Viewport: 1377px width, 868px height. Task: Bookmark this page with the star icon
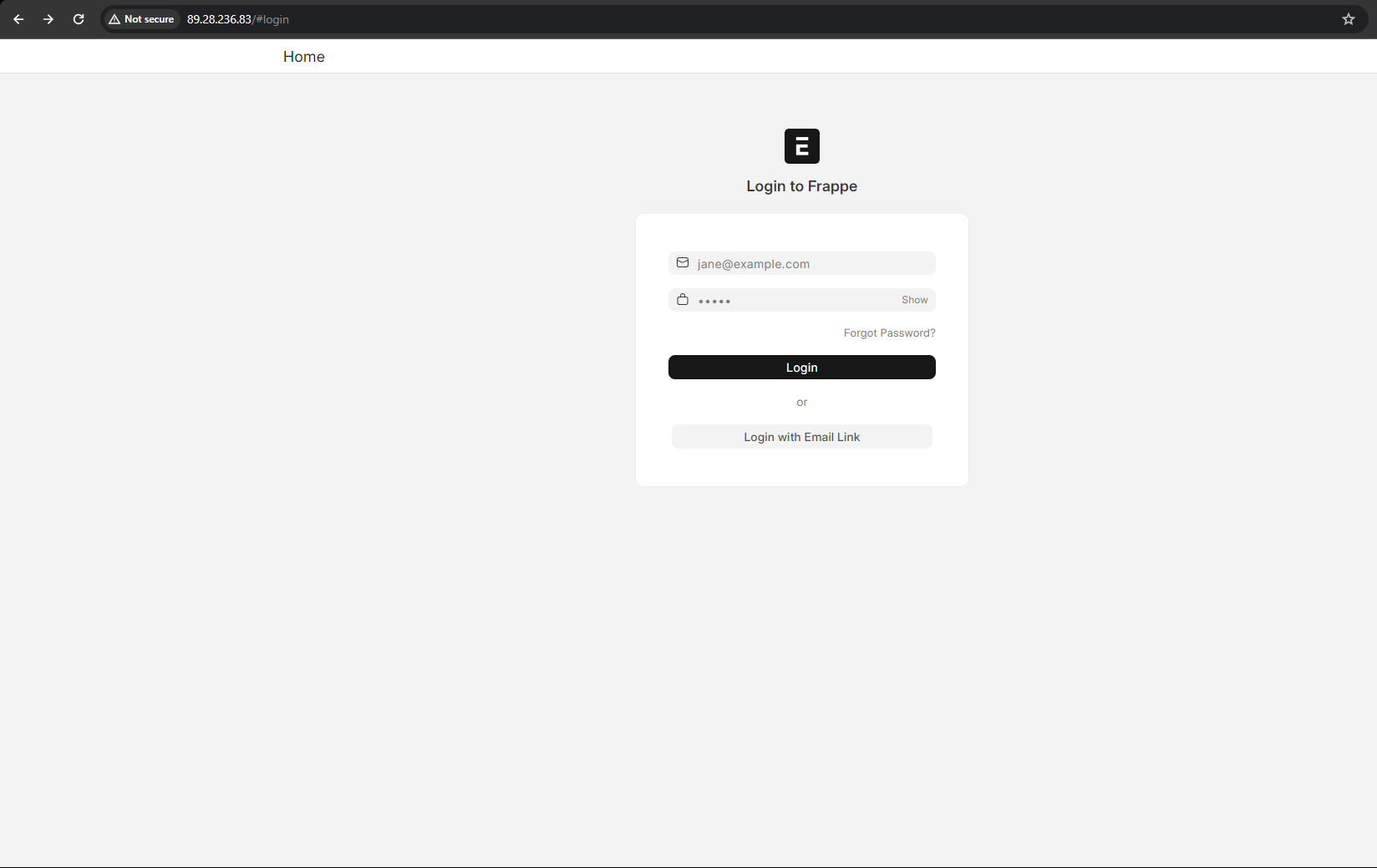coord(1348,19)
